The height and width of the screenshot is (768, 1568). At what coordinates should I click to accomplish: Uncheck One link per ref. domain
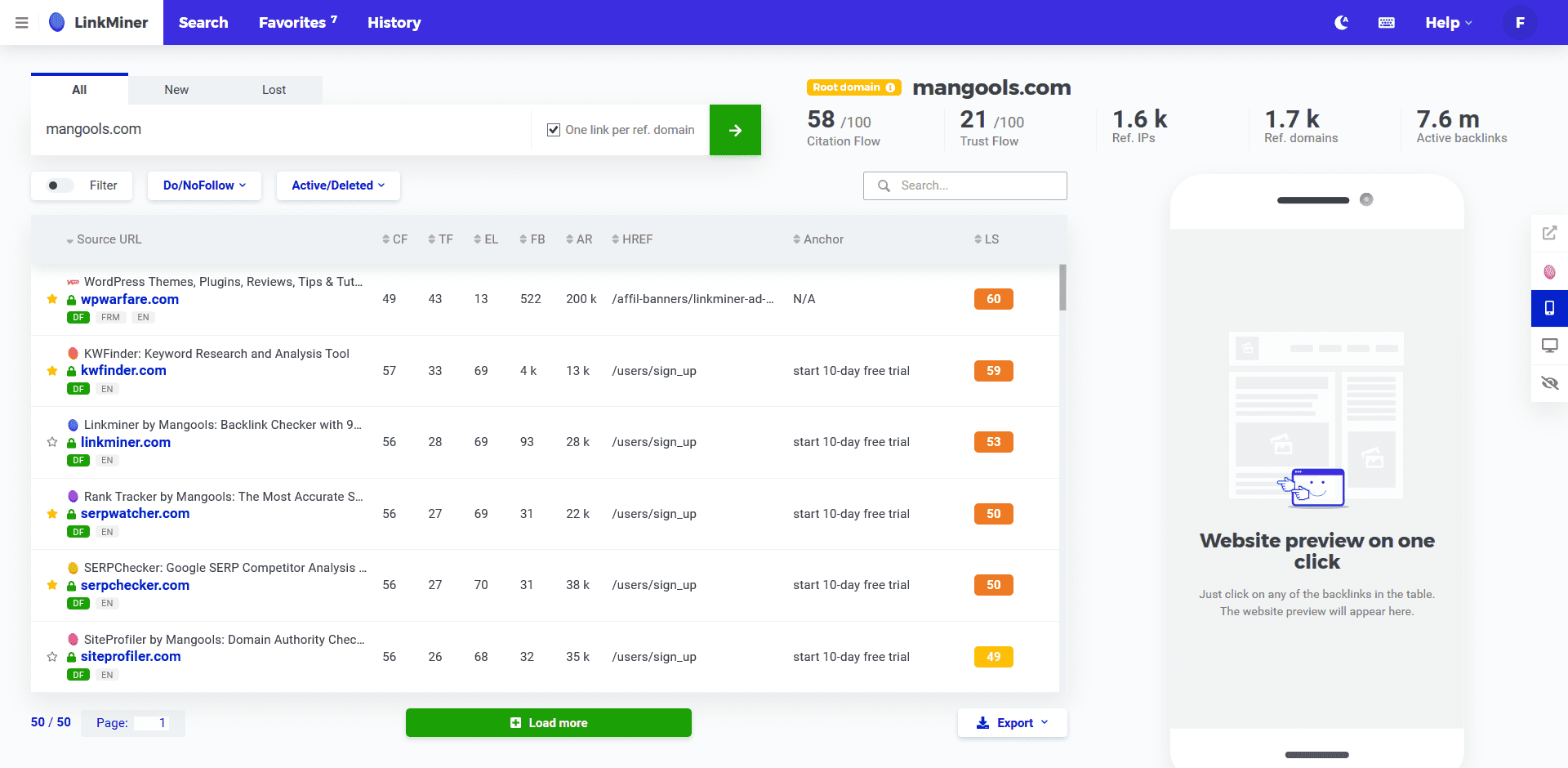(x=554, y=129)
